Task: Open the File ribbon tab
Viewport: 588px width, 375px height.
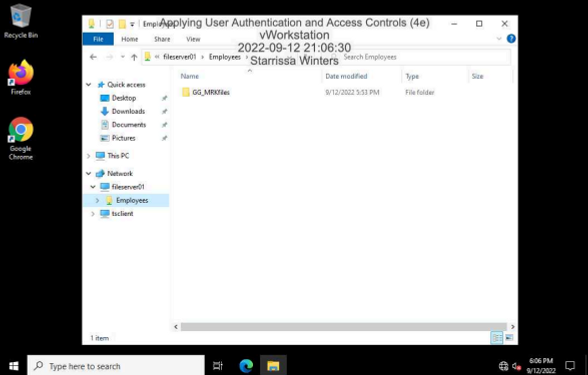Action: 98,39
